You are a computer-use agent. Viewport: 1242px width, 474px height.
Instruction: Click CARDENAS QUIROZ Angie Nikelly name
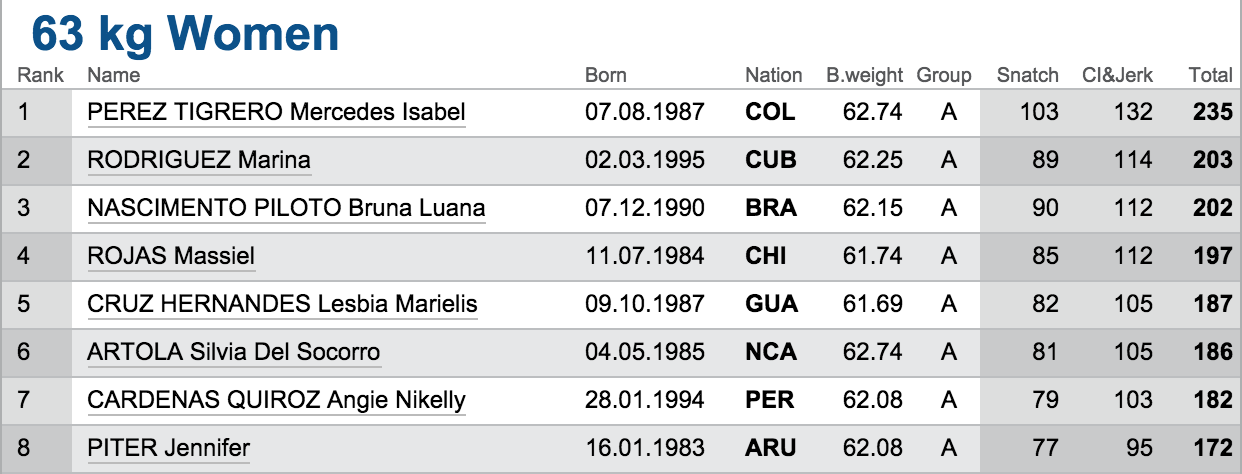coord(277,400)
